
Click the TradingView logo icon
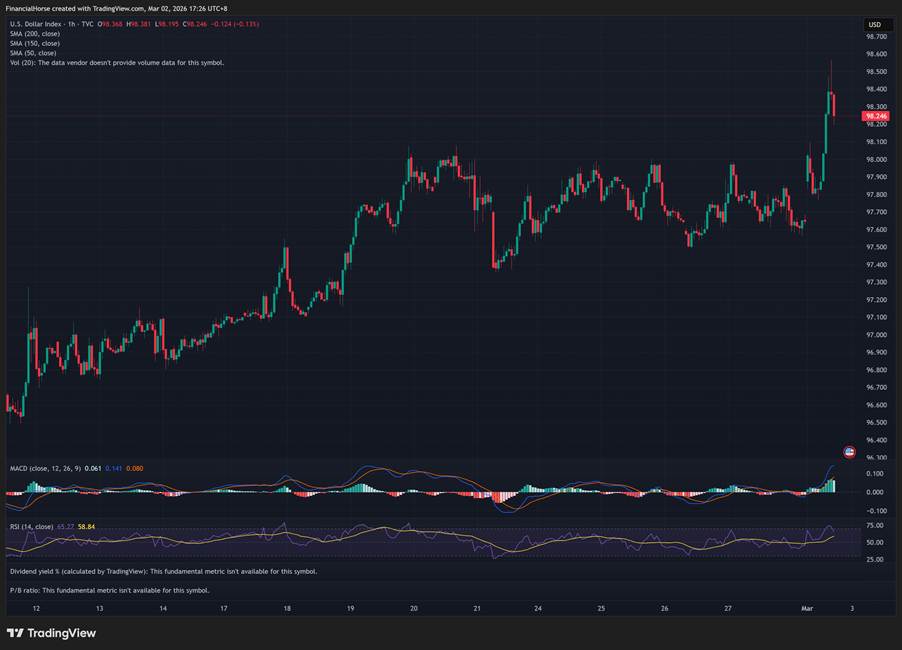pyautogui.click(x=15, y=633)
